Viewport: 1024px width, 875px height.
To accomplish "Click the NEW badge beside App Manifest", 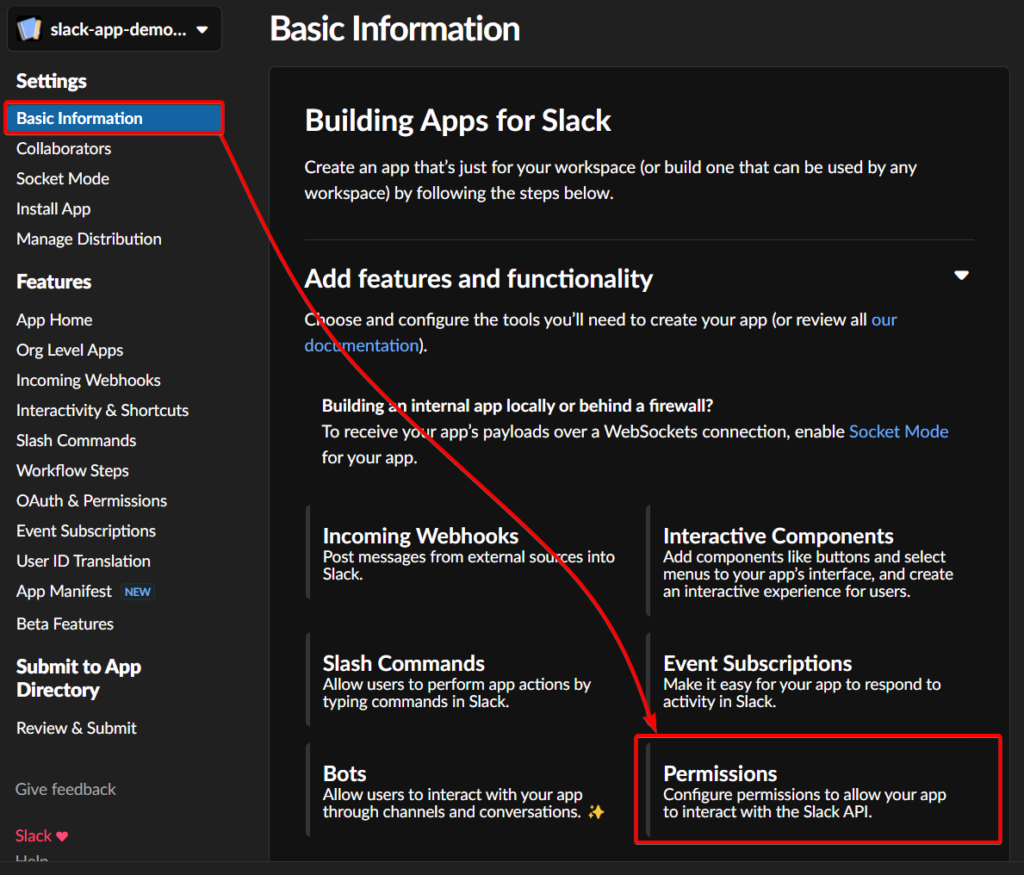I will pos(137,592).
